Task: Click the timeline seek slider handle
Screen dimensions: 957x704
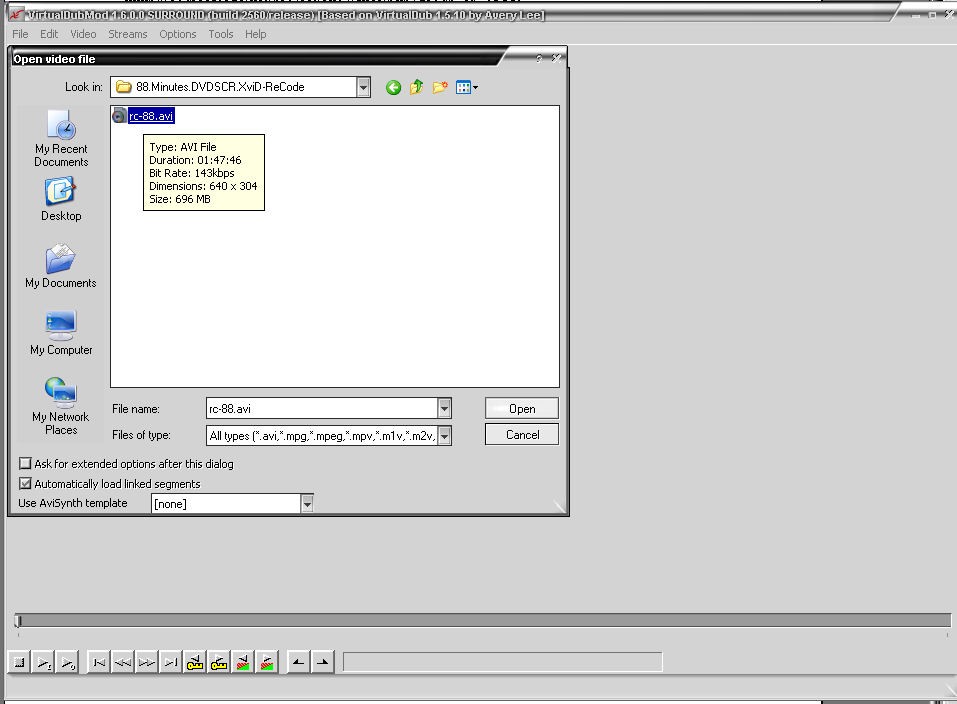Action: pyautogui.click(x=18, y=621)
